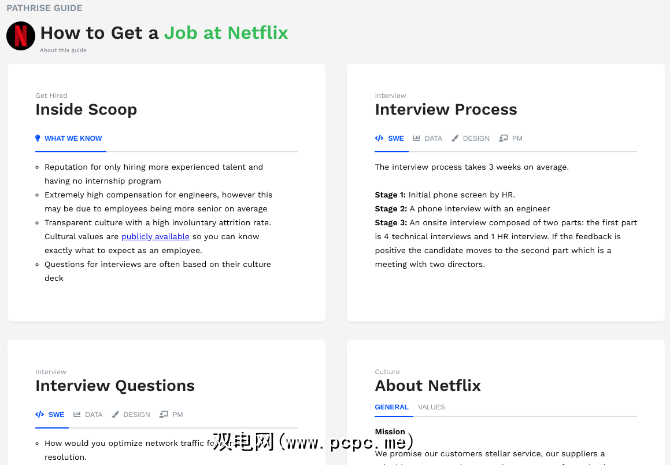Switch to the GENERAL tab in About Netflix
Viewport: 670px width, 465px height.
point(391,407)
